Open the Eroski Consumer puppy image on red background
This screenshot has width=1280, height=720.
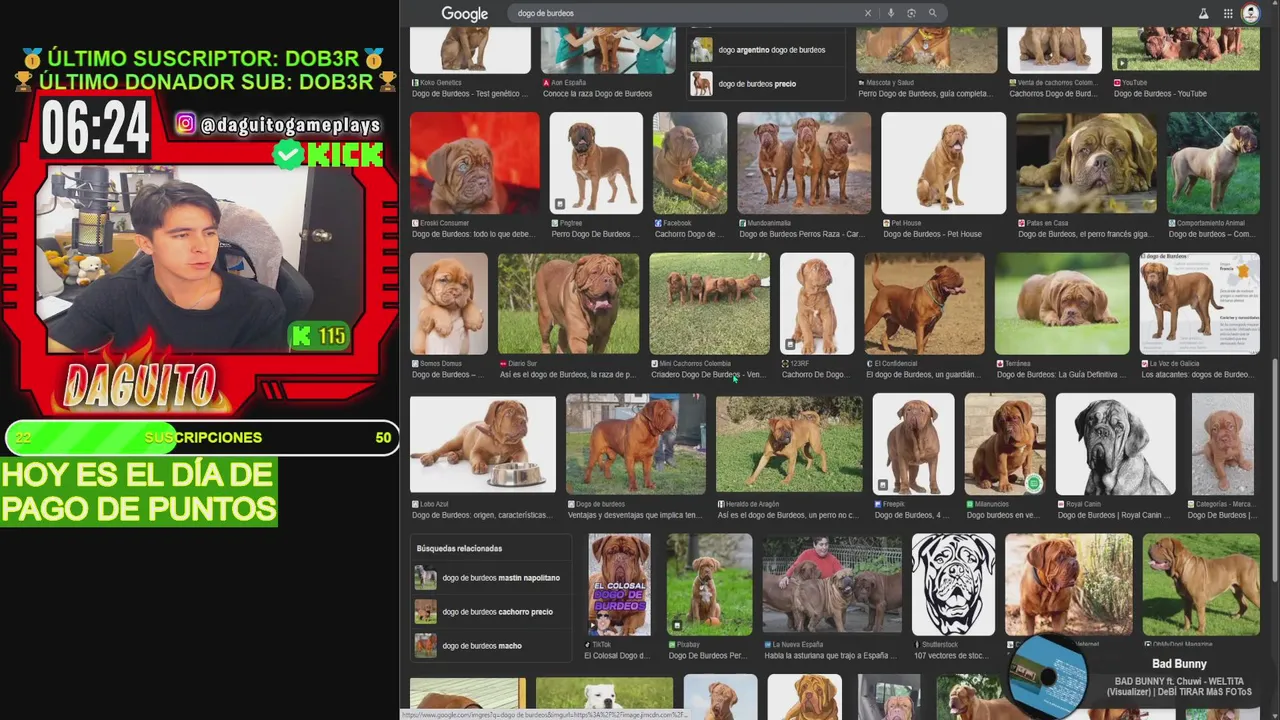coord(475,163)
